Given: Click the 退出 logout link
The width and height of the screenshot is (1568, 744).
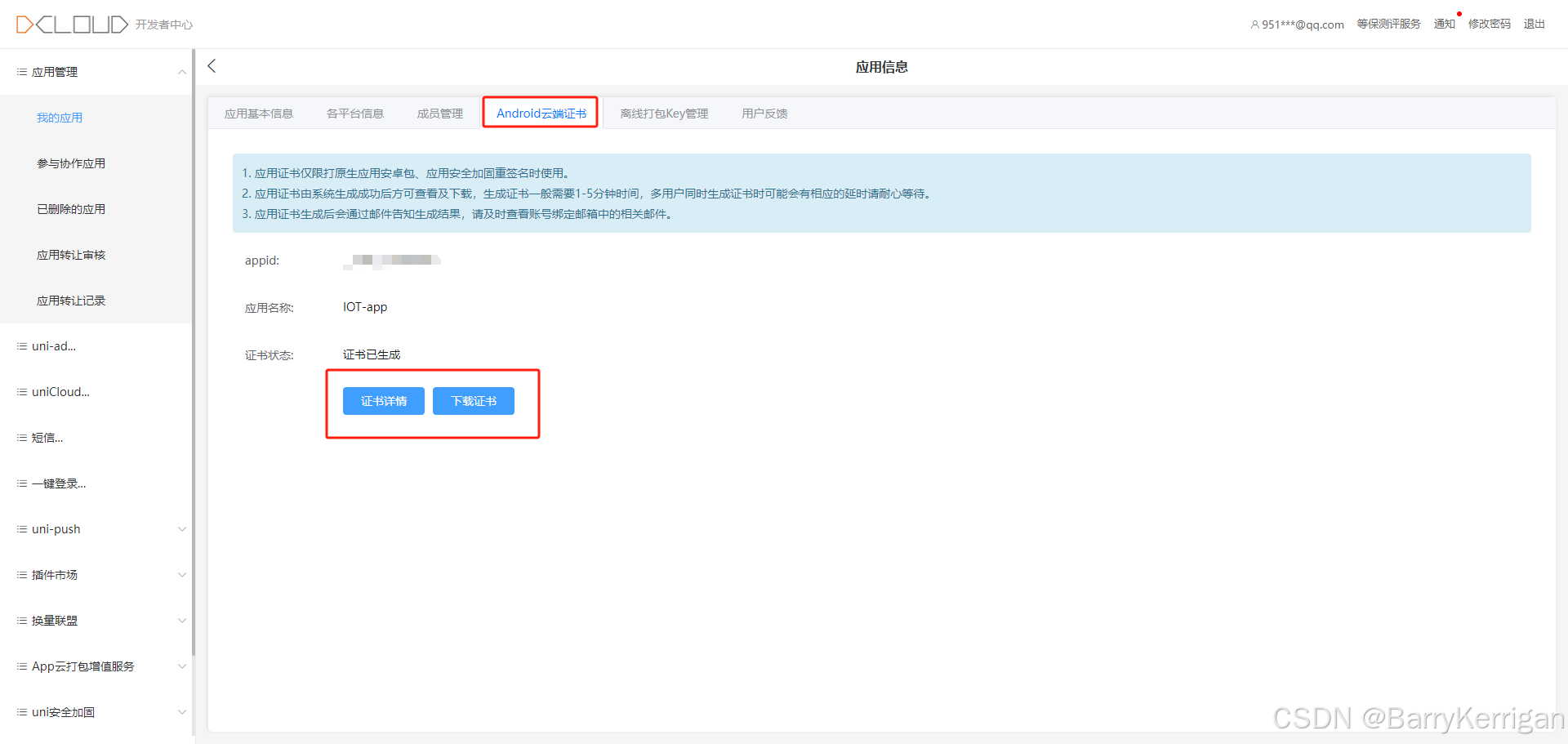Looking at the screenshot, I should coord(1535,24).
